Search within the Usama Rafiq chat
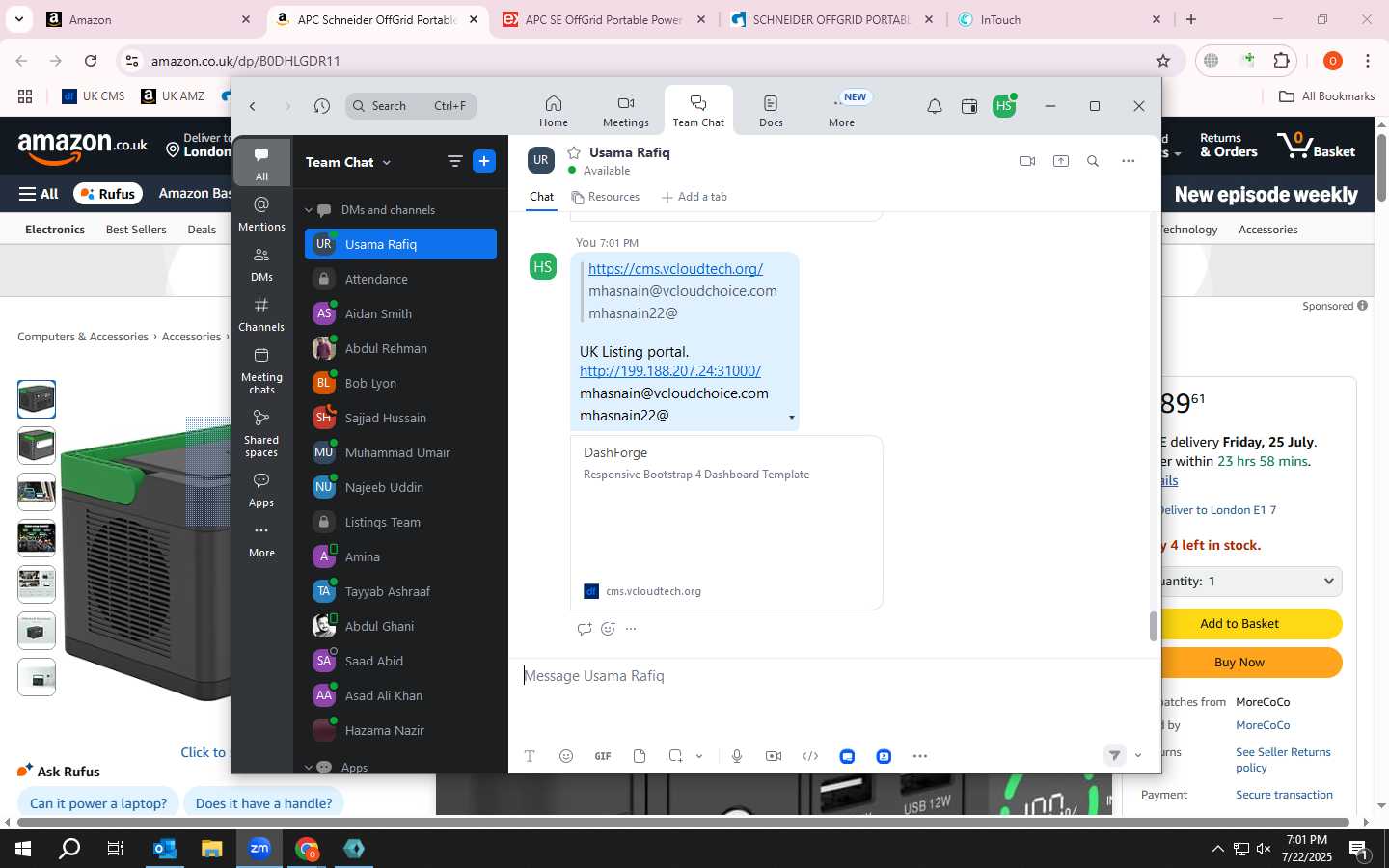1389x868 pixels. tap(1093, 161)
